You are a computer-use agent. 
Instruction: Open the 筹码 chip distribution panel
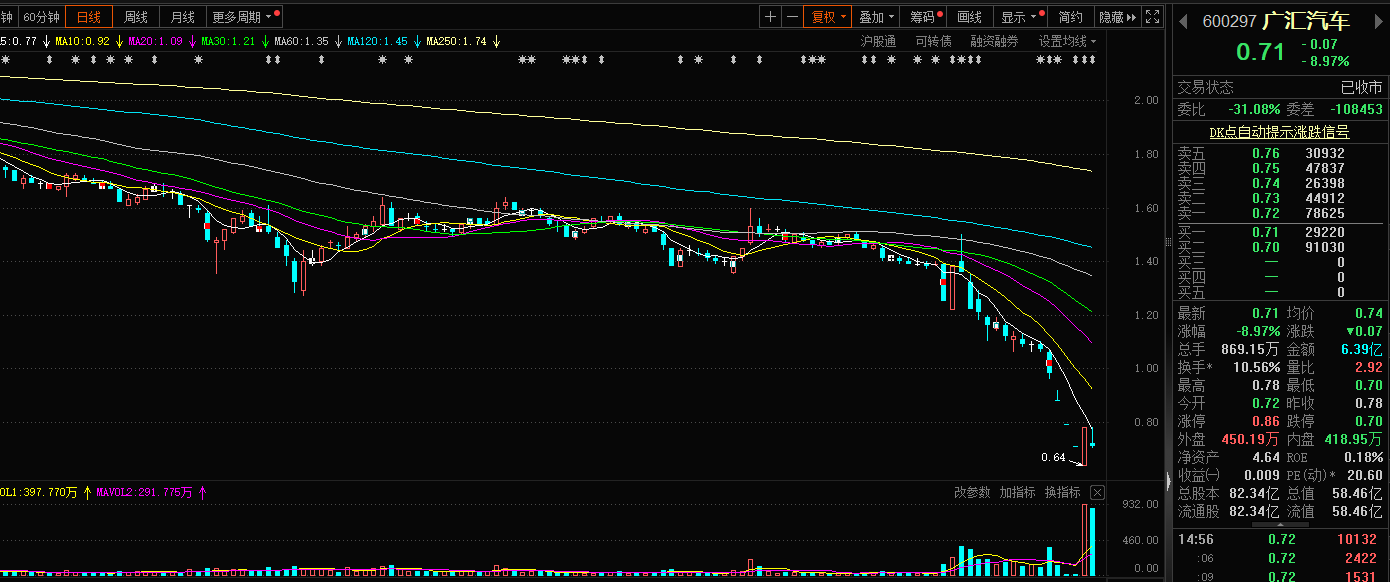pos(924,17)
